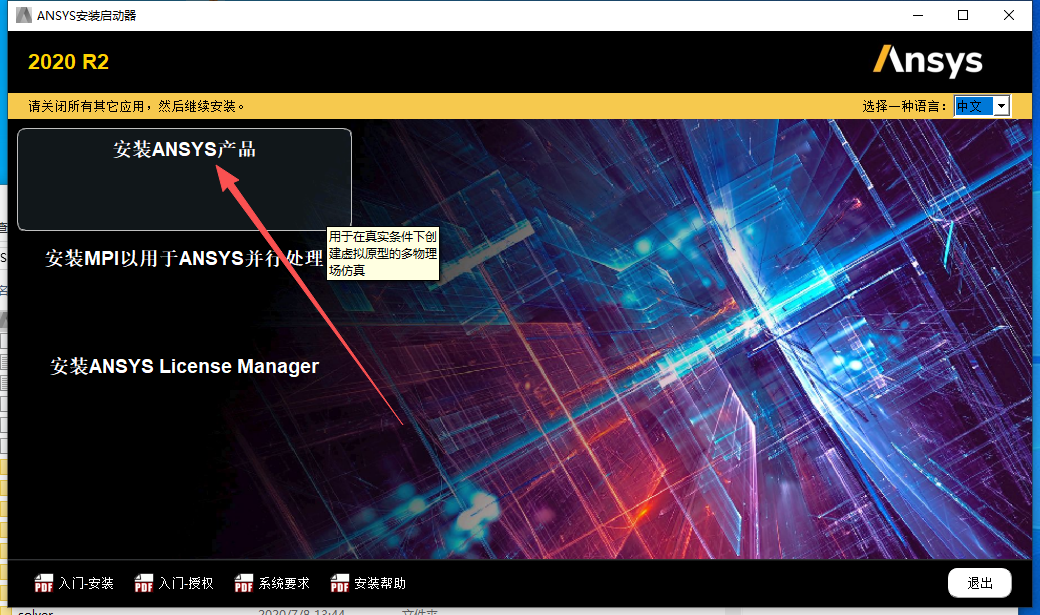
Task: Expand the language dropdown arrow
Action: (x=1001, y=106)
